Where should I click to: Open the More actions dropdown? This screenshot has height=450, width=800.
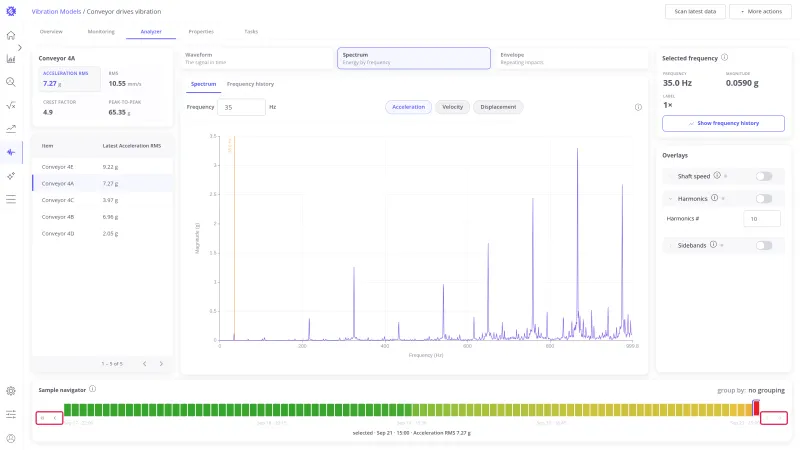coord(760,11)
